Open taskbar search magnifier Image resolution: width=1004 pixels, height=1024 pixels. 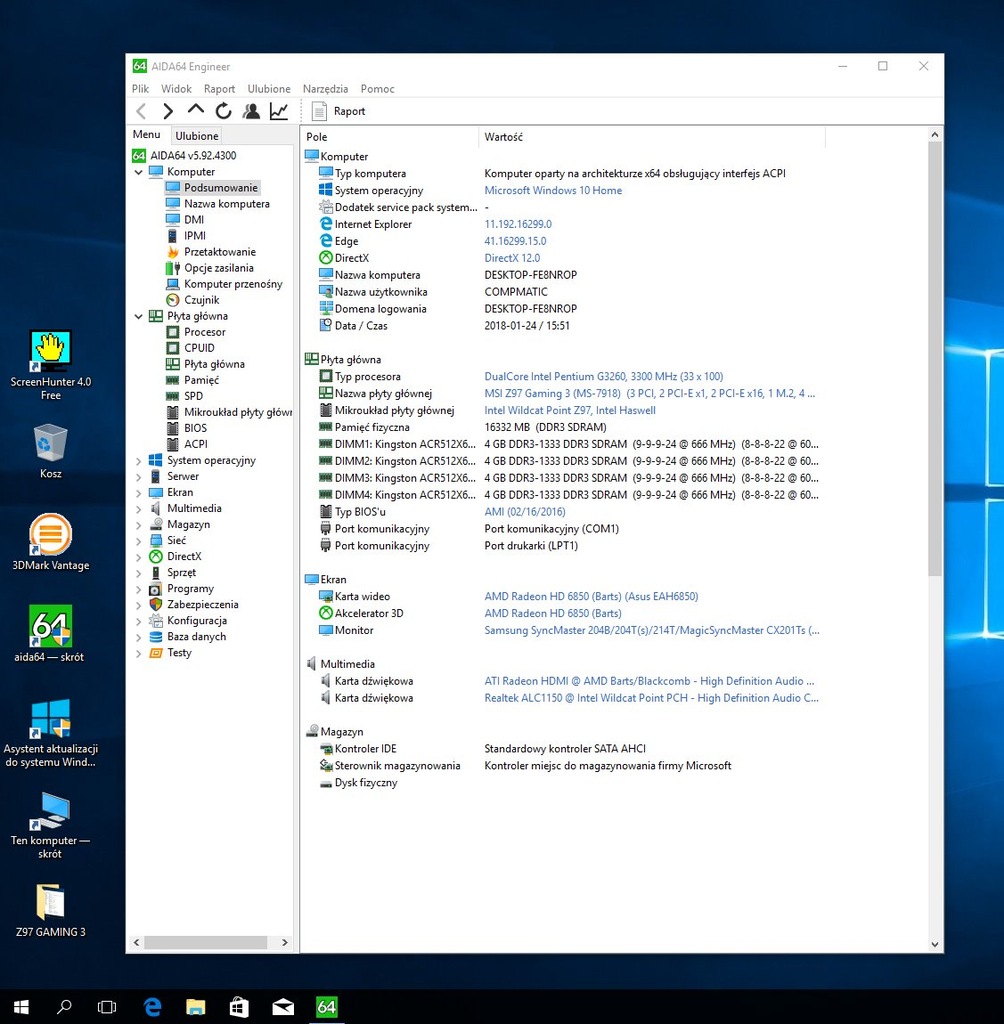pos(64,1007)
